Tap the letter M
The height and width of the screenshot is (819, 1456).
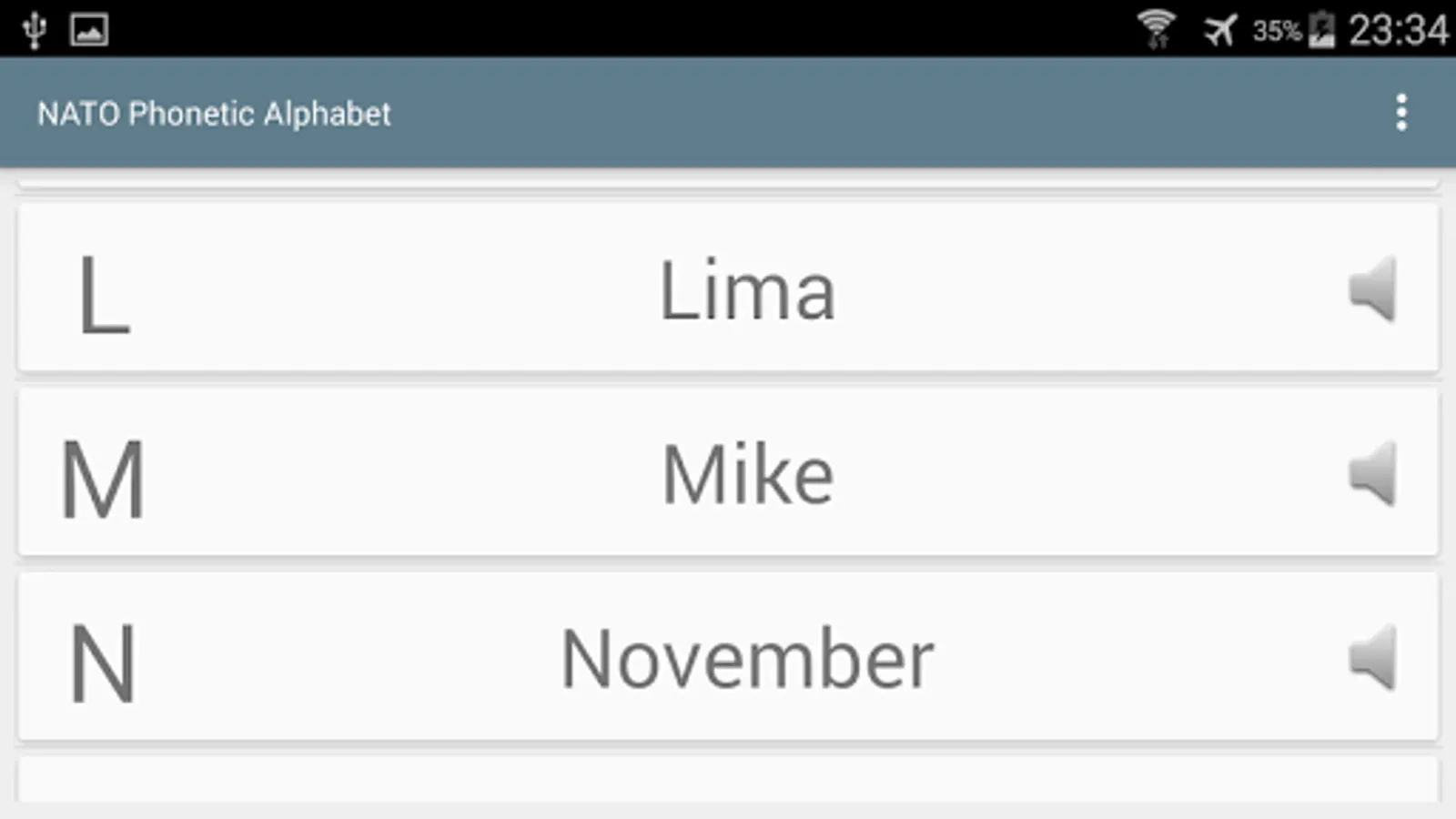pyautogui.click(x=103, y=480)
